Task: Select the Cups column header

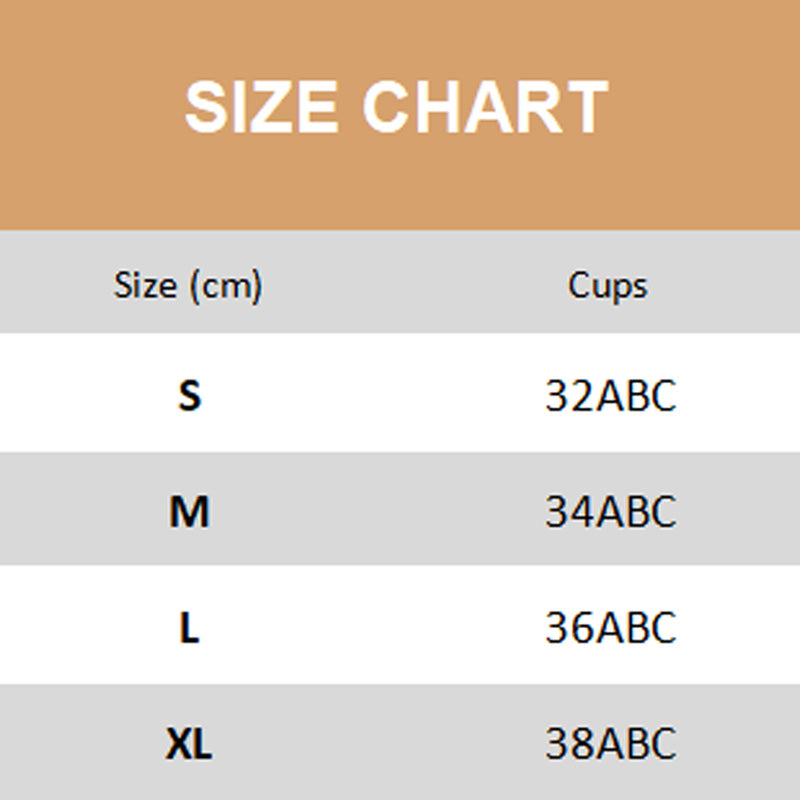Action: [x=608, y=286]
